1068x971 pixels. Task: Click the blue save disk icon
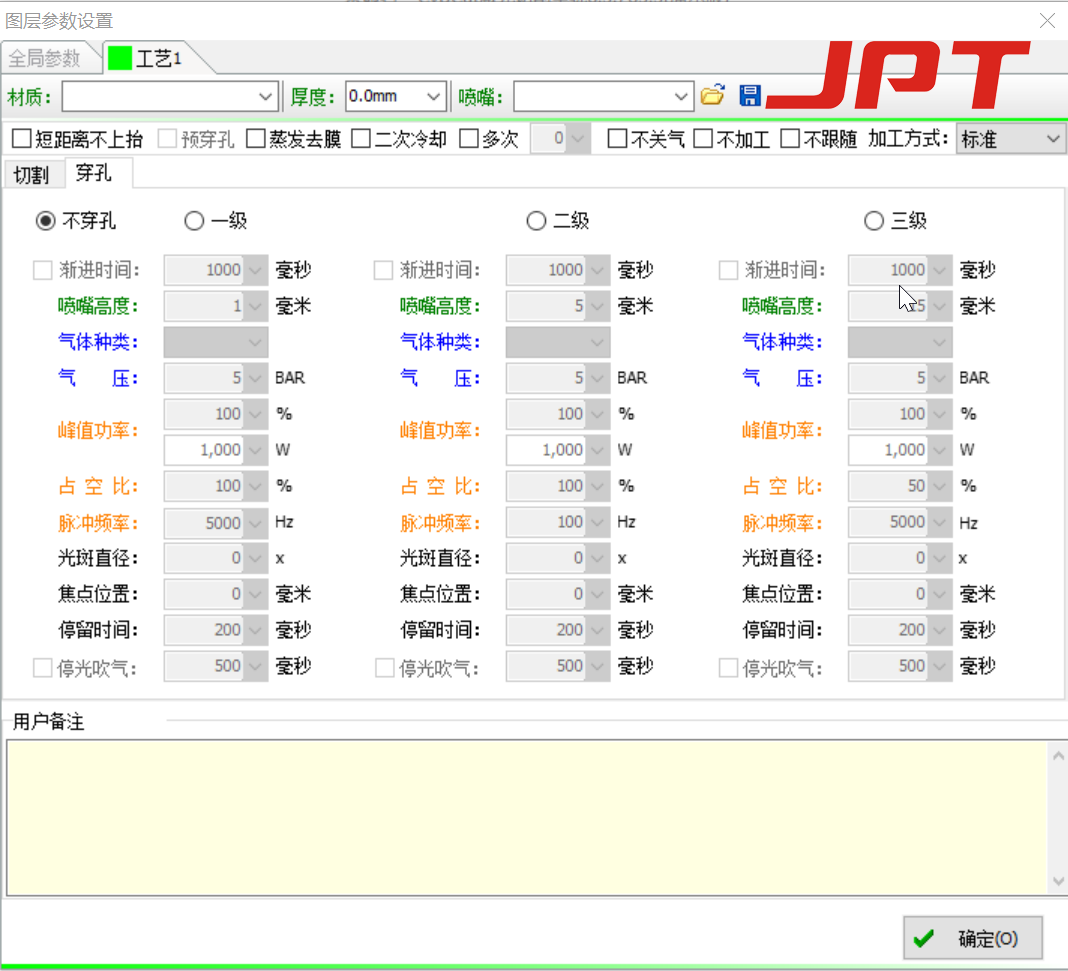pos(750,96)
